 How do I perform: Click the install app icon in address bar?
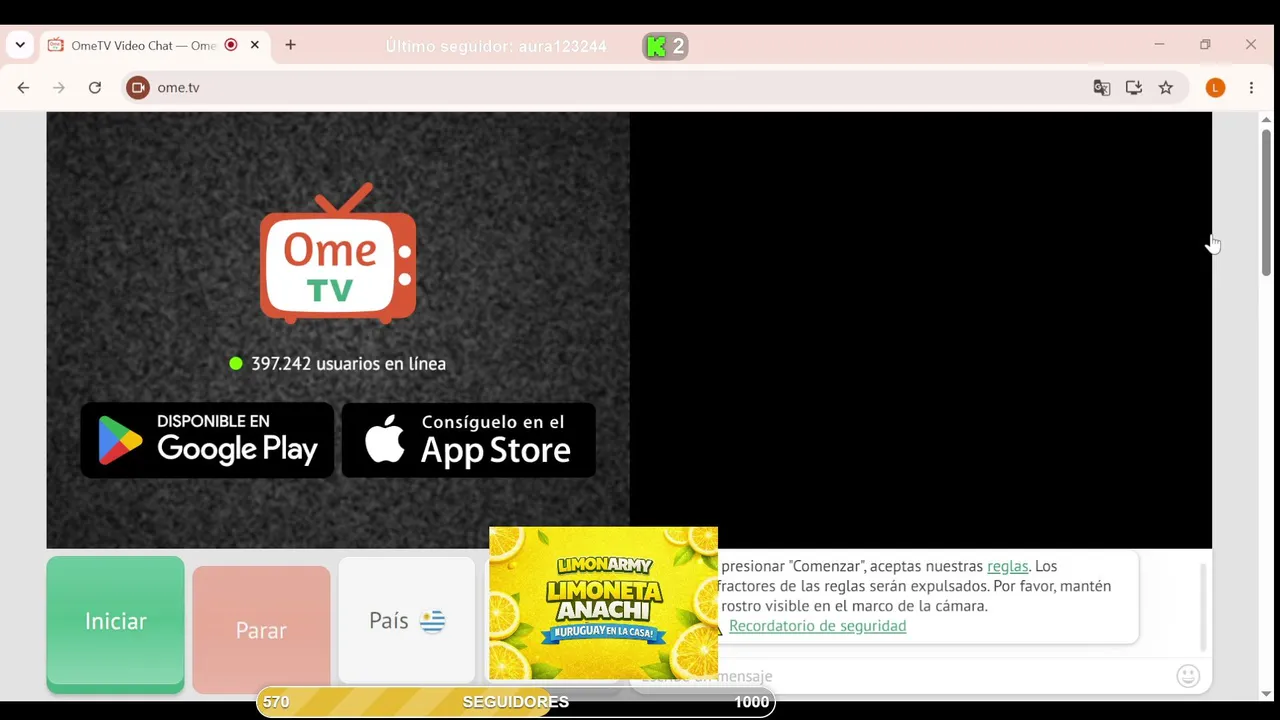pyautogui.click(x=1134, y=88)
